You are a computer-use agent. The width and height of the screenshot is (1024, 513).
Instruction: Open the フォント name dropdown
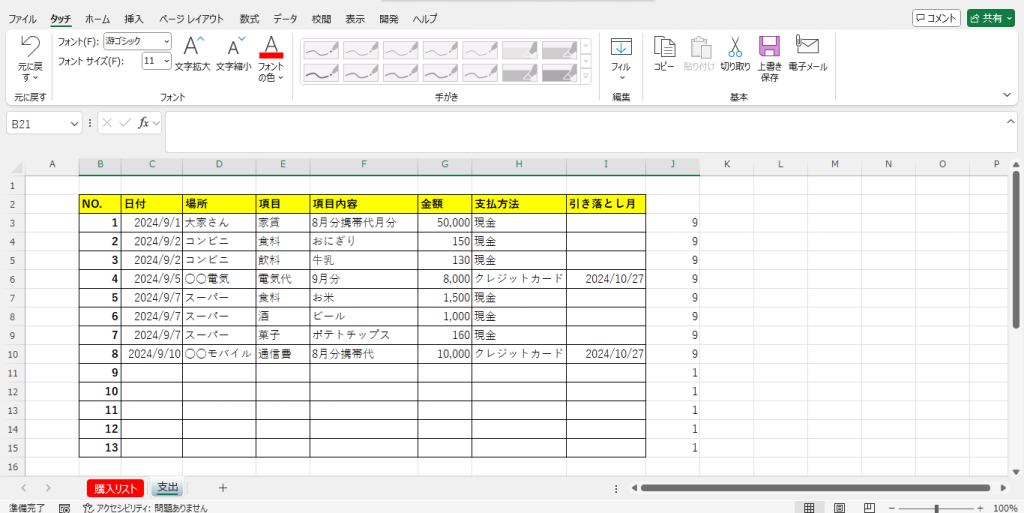166,41
